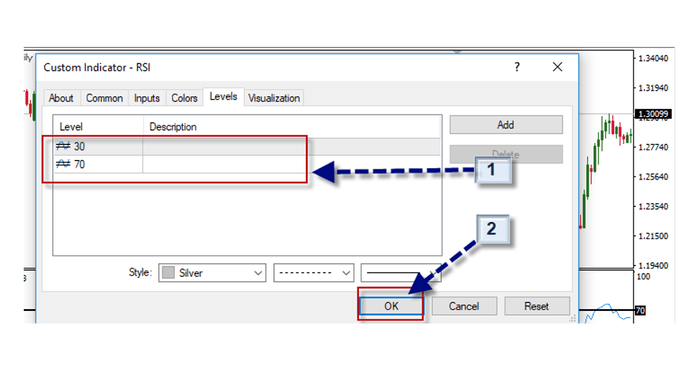Open the Silver color dropdown

pyautogui.click(x=212, y=273)
